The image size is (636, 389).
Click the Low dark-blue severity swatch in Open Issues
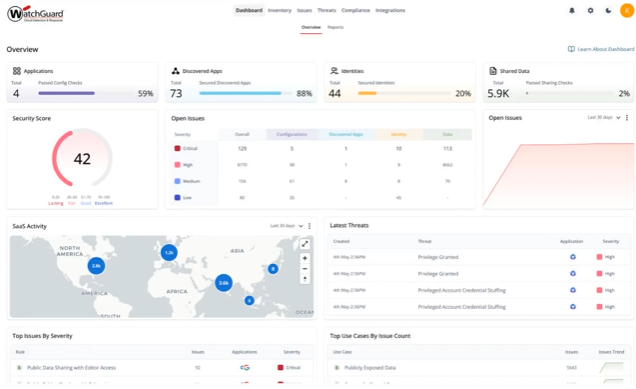tap(177, 198)
